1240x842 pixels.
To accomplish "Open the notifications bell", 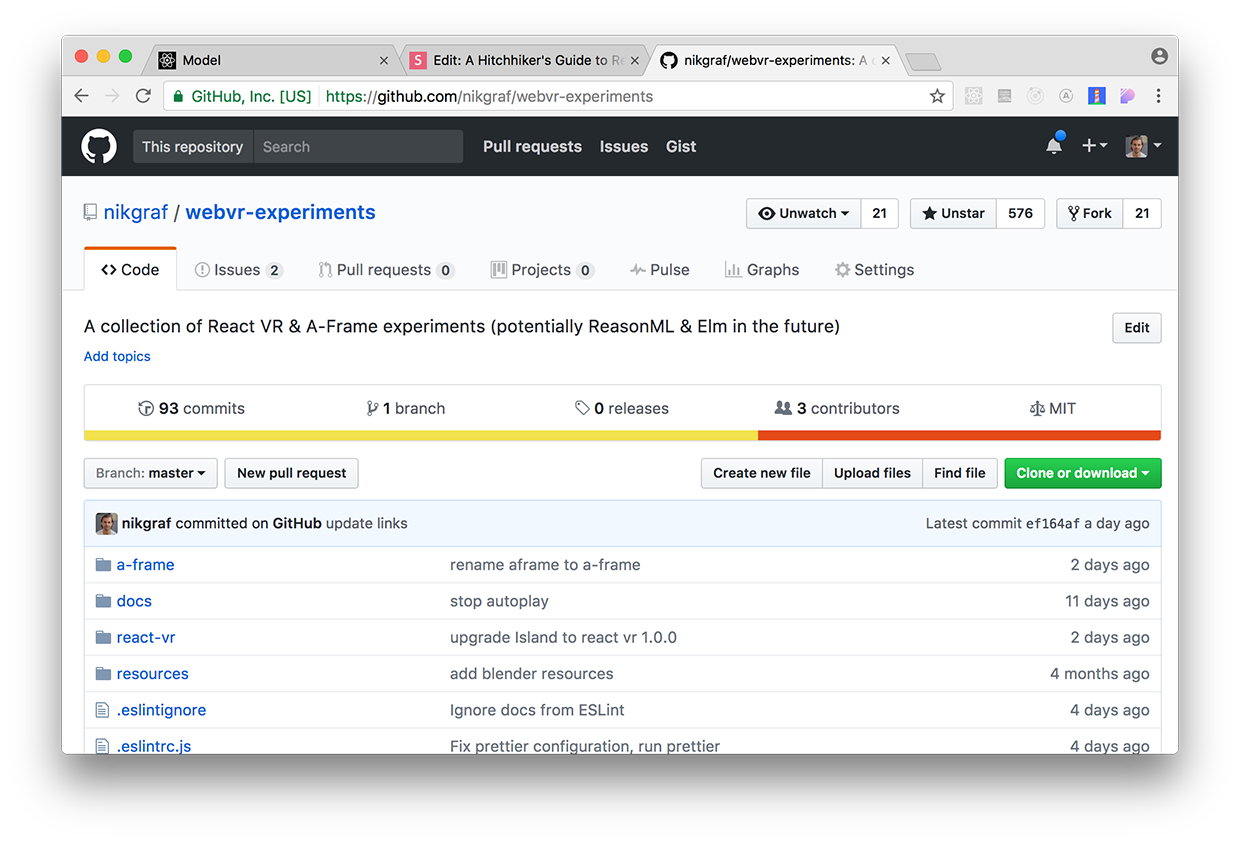I will 1054,146.
